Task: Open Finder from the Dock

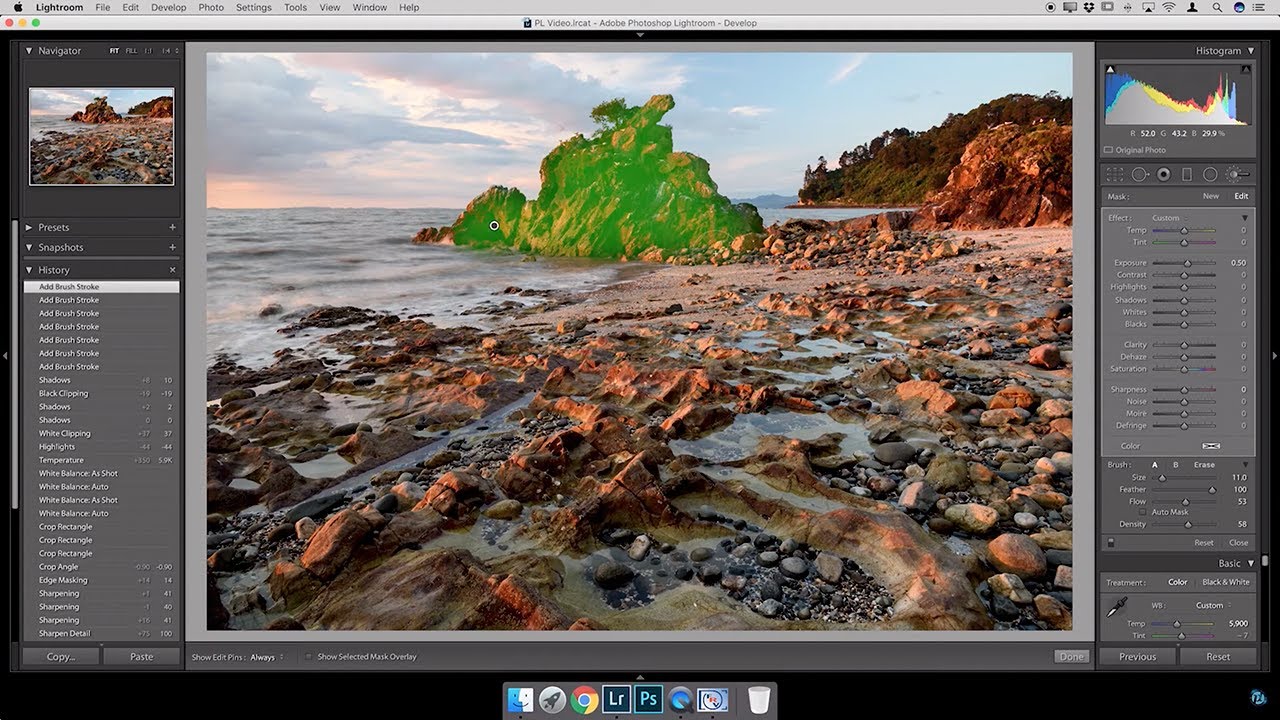Action: [x=520, y=699]
